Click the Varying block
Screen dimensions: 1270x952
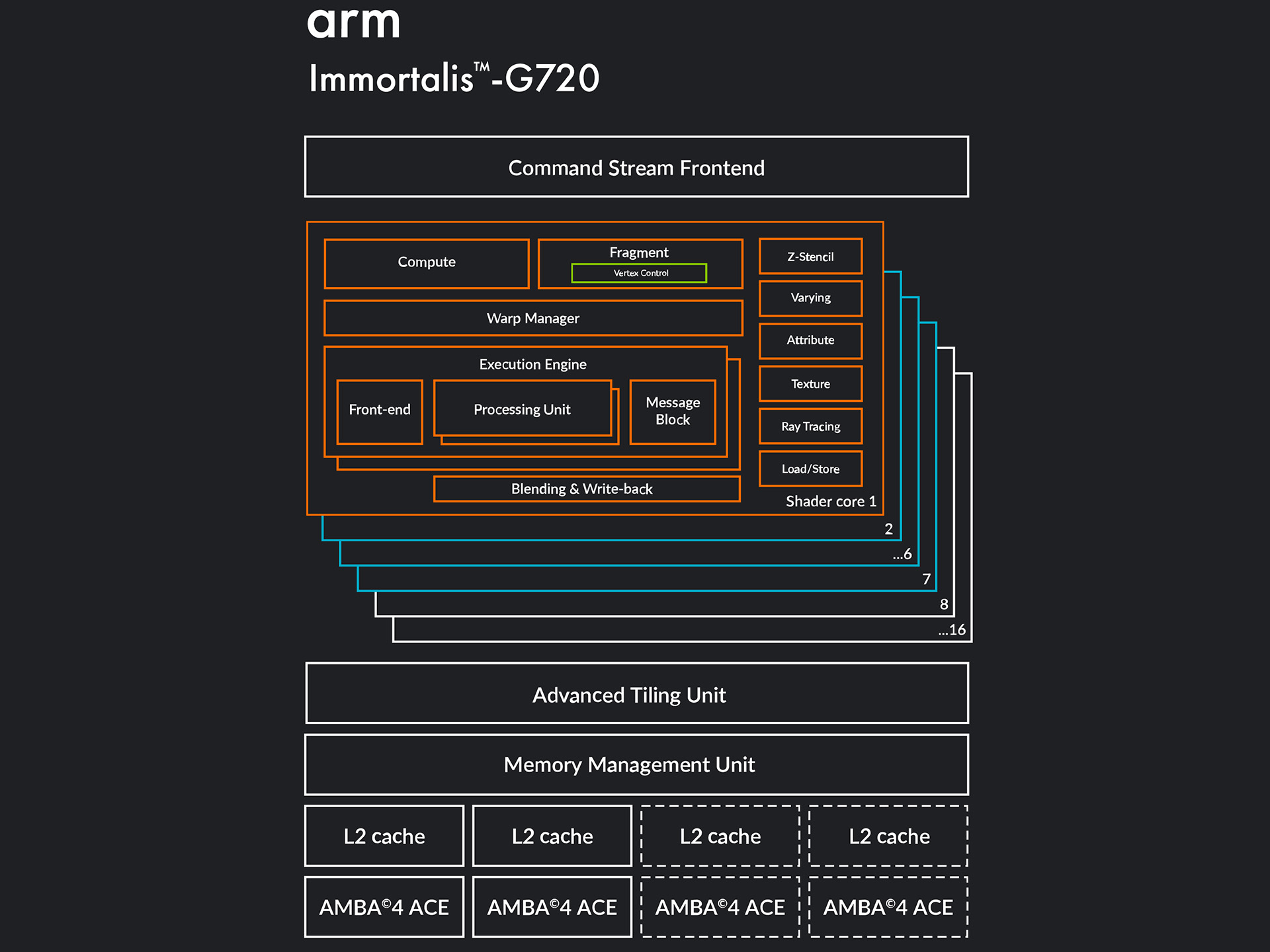(x=810, y=298)
